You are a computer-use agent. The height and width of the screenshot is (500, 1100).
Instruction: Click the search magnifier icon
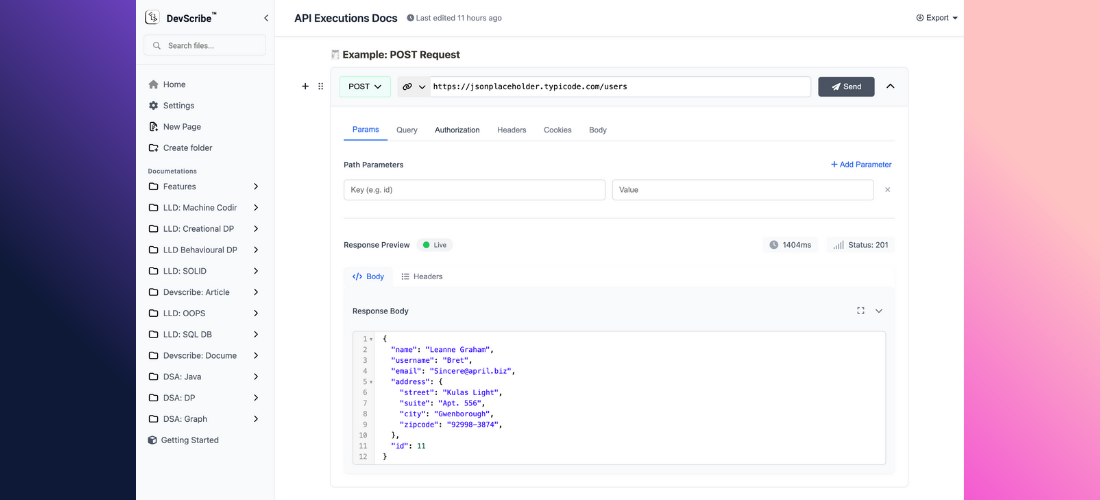[x=156, y=46]
